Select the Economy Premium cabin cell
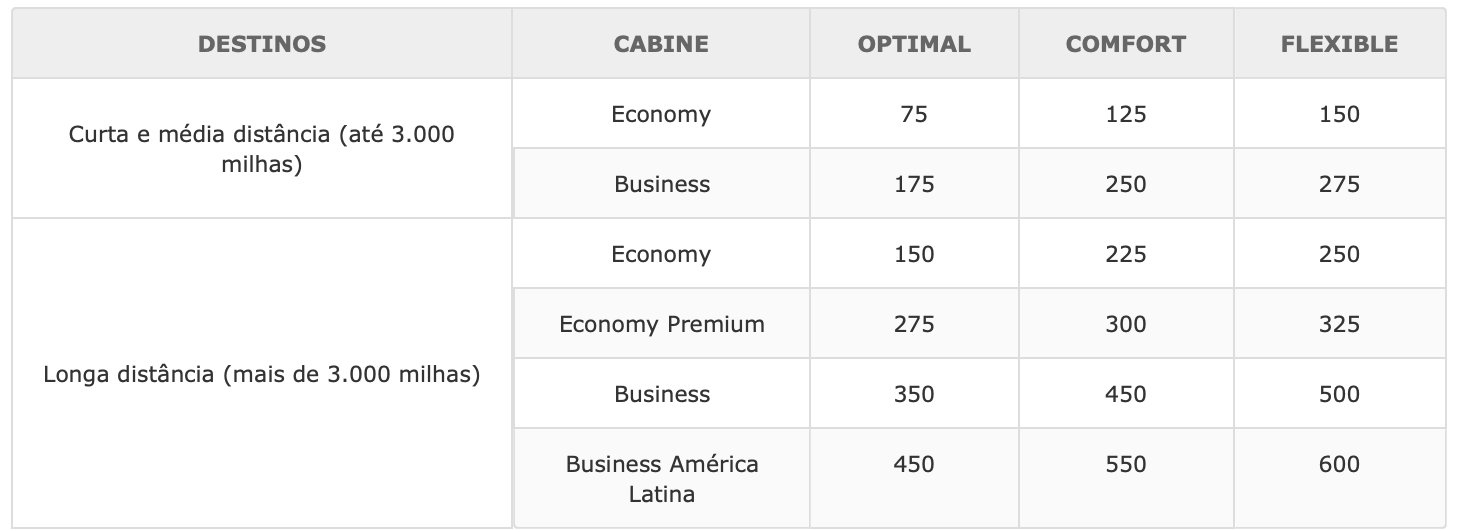The image size is (1458, 530). (661, 324)
